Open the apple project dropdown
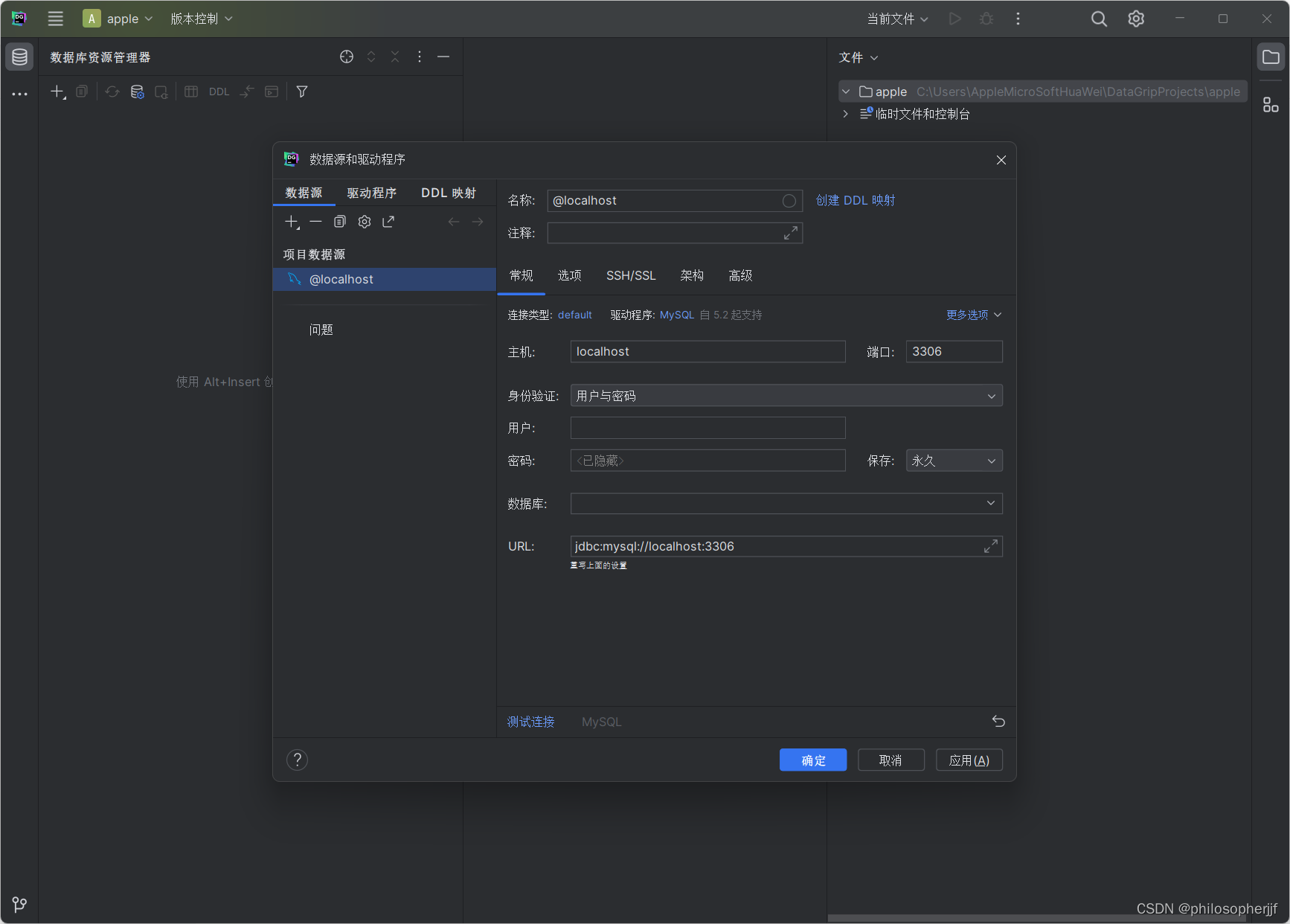Image resolution: width=1290 pixels, height=924 pixels. coord(119,19)
